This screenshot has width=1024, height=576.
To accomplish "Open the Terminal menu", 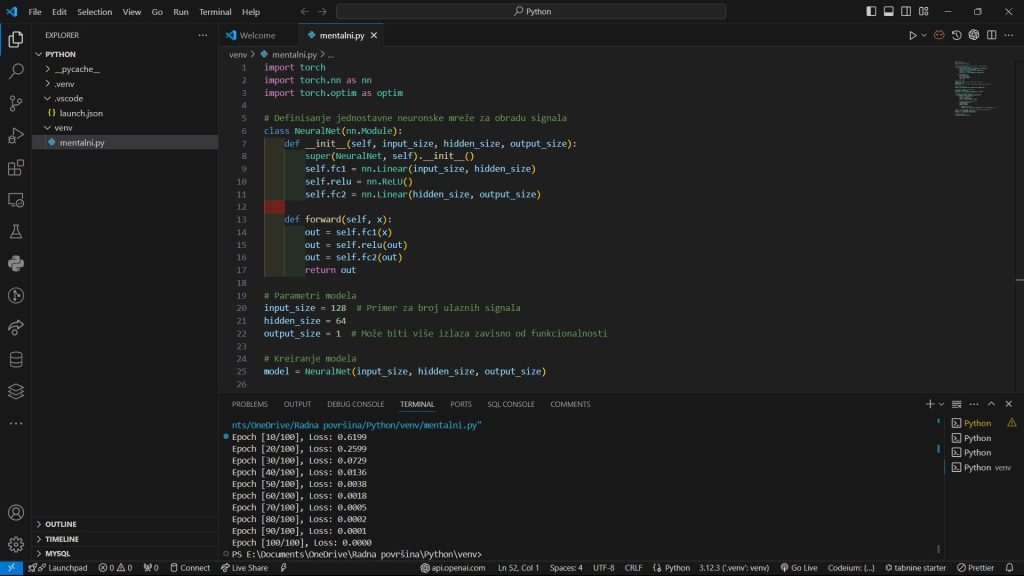I will (215, 12).
